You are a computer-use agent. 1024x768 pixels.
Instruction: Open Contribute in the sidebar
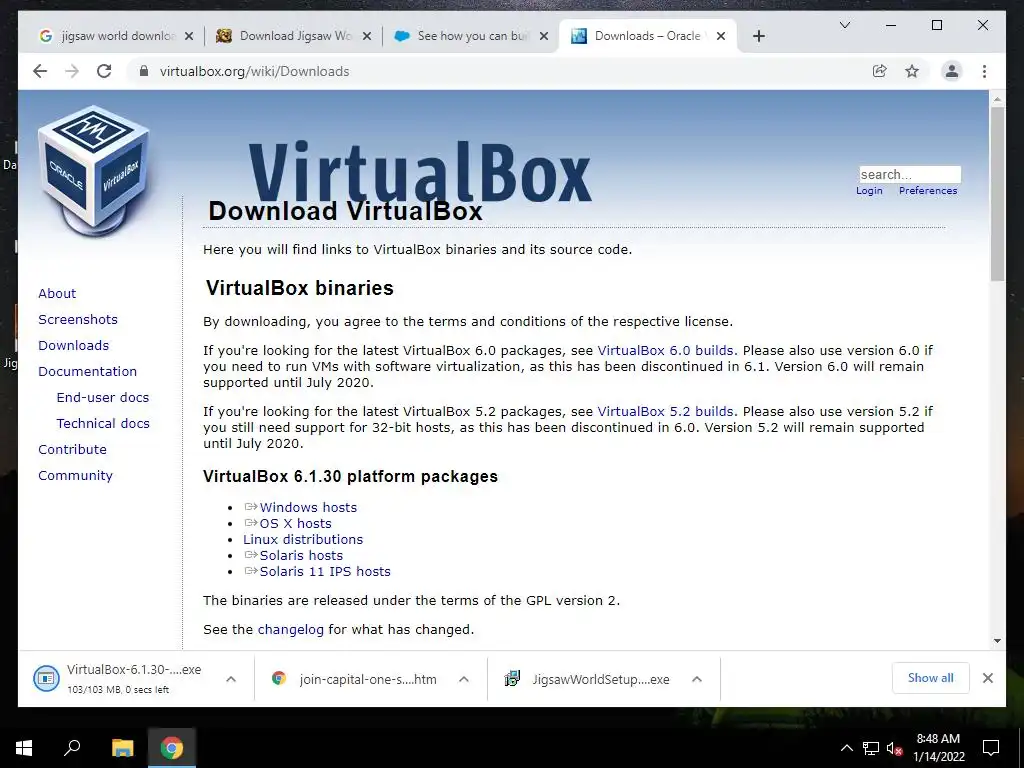click(x=72, y=450)
